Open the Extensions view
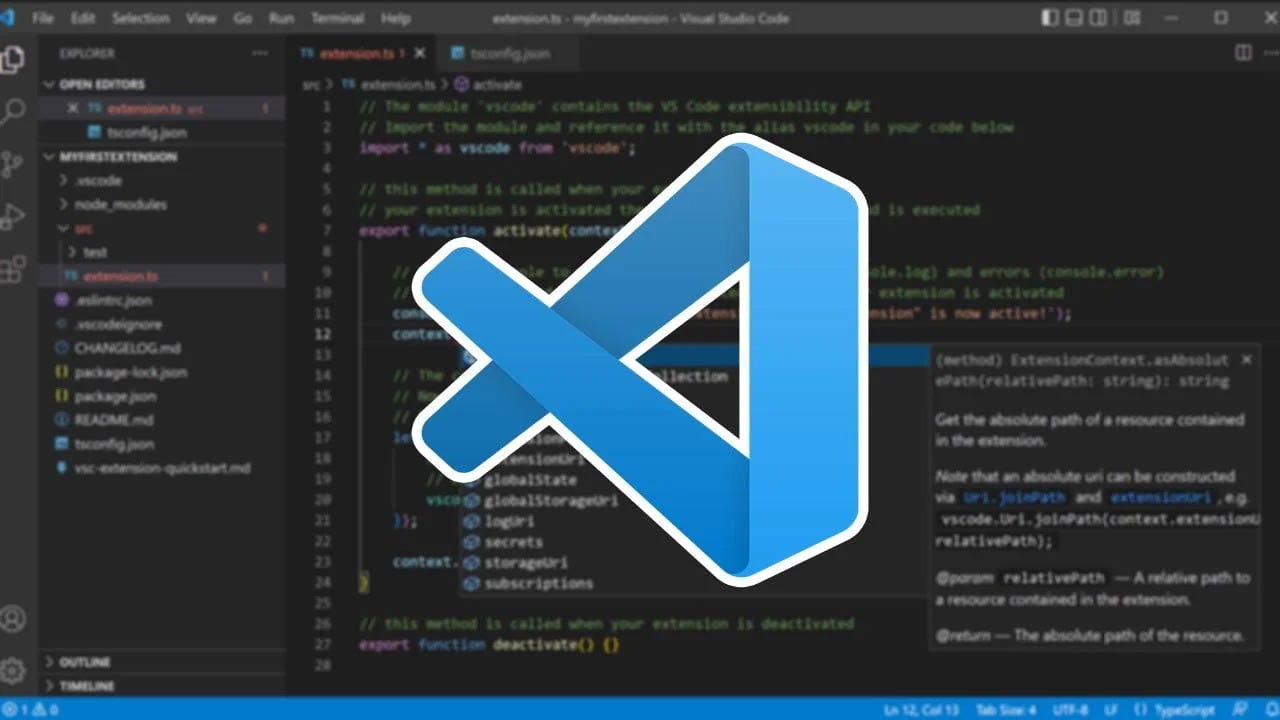1280x720 pixels. 13,268
